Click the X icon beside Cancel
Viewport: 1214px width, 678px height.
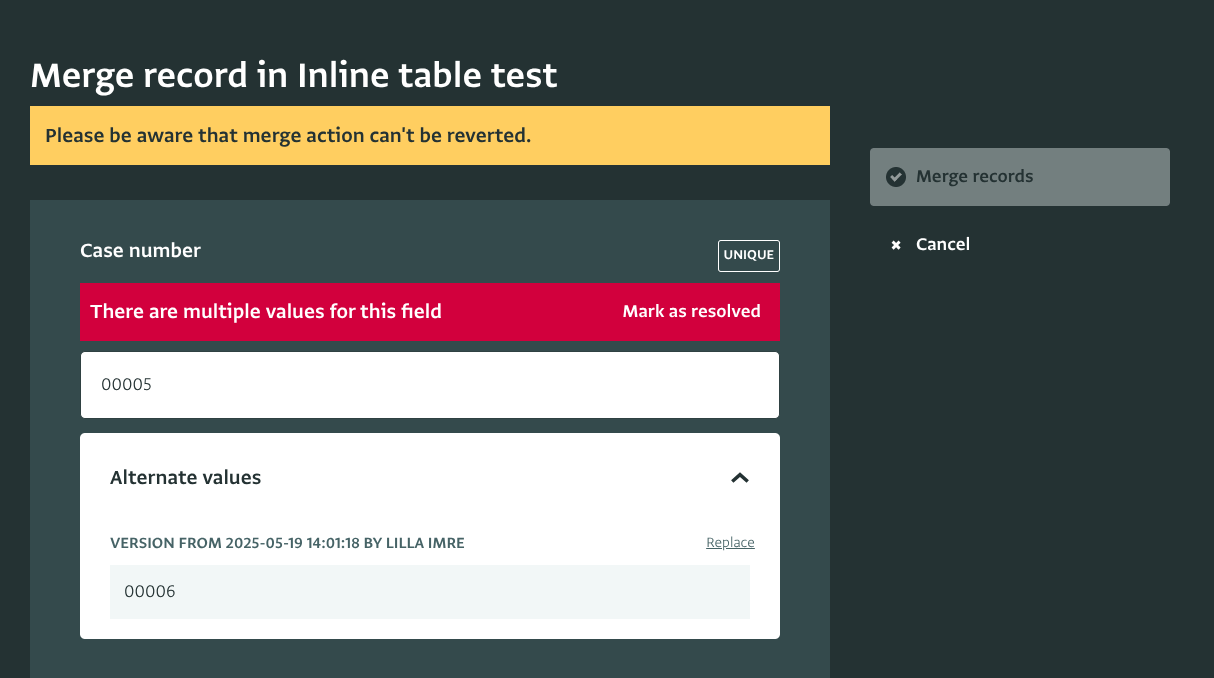896,245
